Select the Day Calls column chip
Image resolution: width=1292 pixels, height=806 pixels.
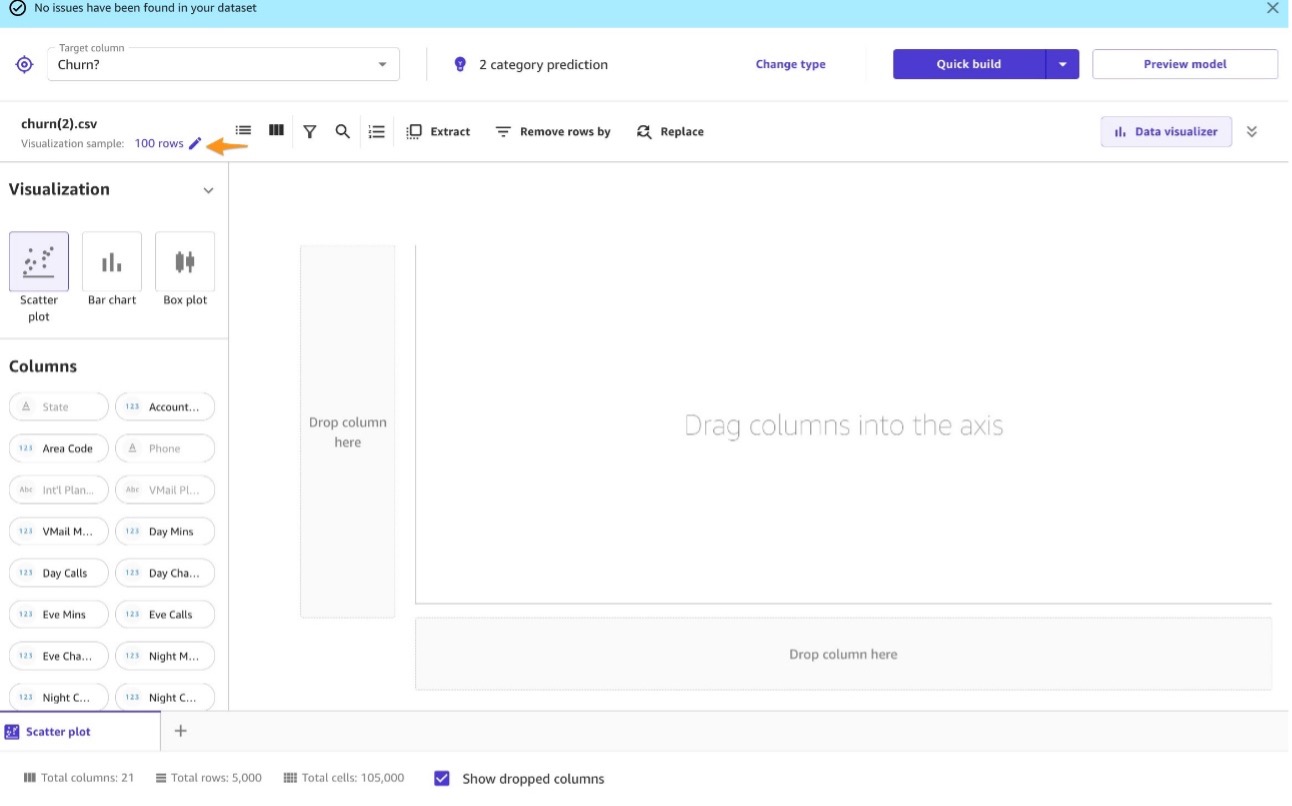click(x=59, y=574)
